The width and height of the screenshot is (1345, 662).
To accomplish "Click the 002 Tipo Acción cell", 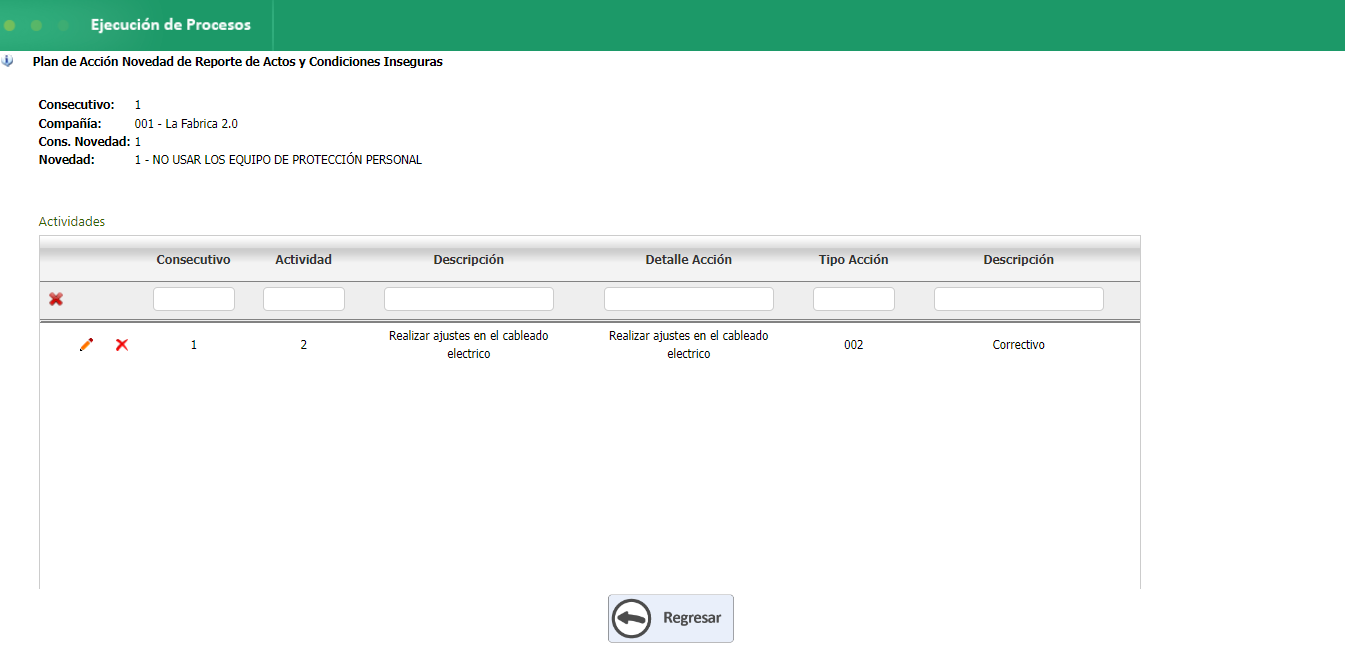I will 854,345.
